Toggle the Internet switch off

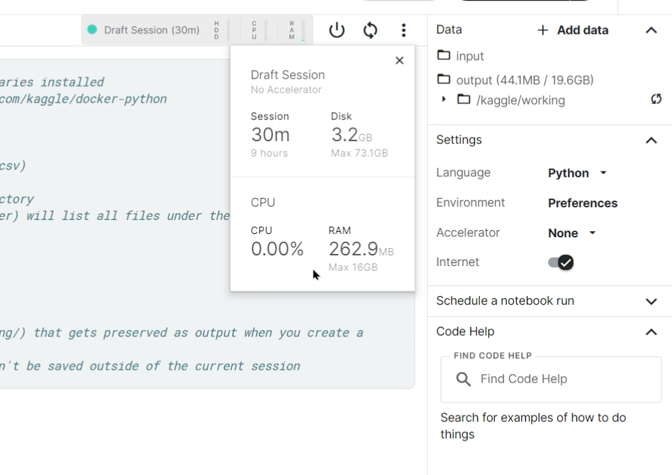[560, 262]
